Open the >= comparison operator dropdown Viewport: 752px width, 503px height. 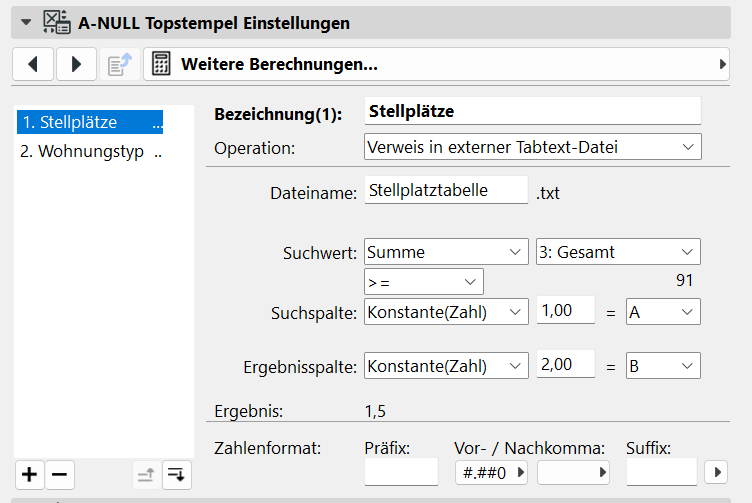click(x=424, y=281)
